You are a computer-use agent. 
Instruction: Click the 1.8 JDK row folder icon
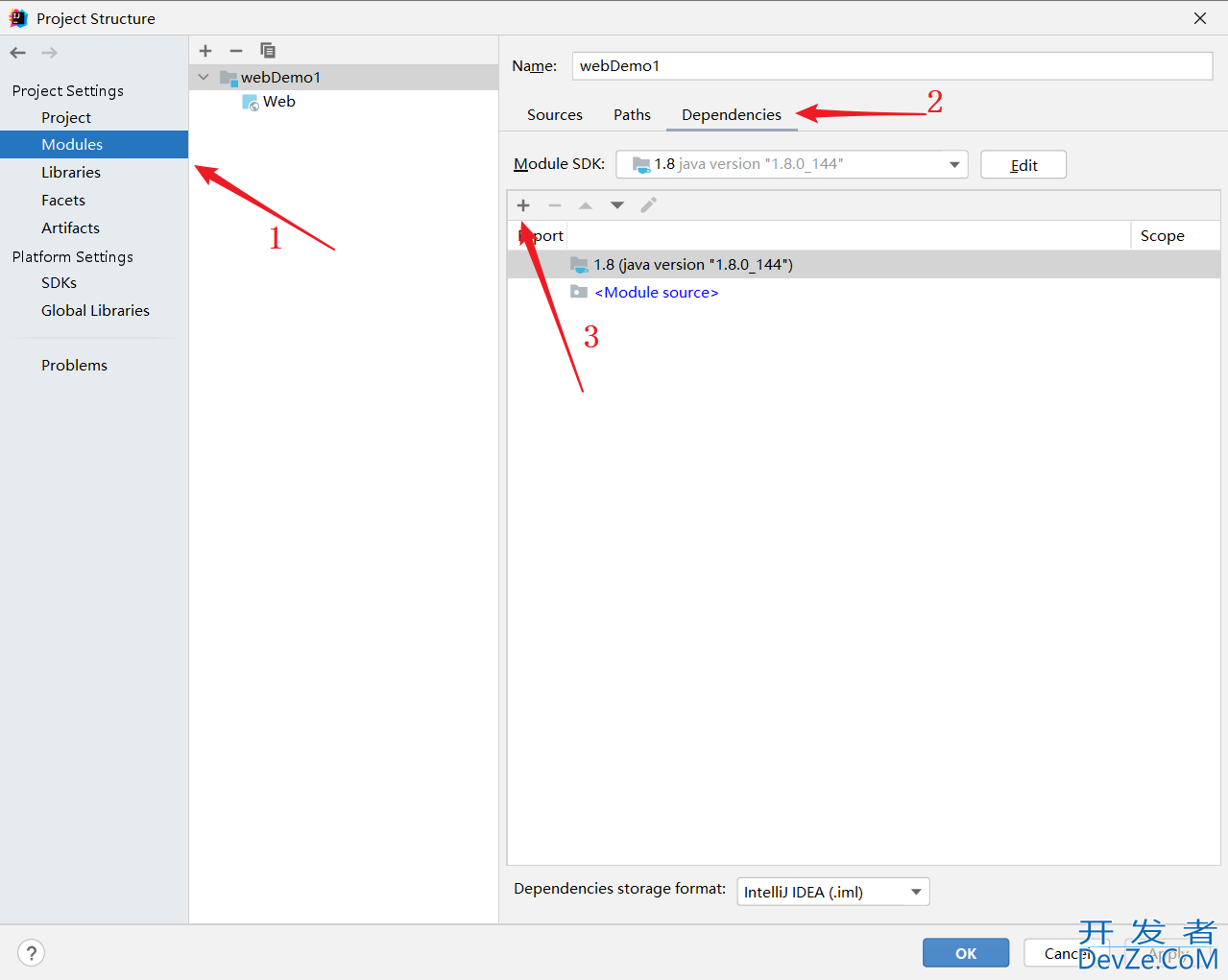click(579, 264)
